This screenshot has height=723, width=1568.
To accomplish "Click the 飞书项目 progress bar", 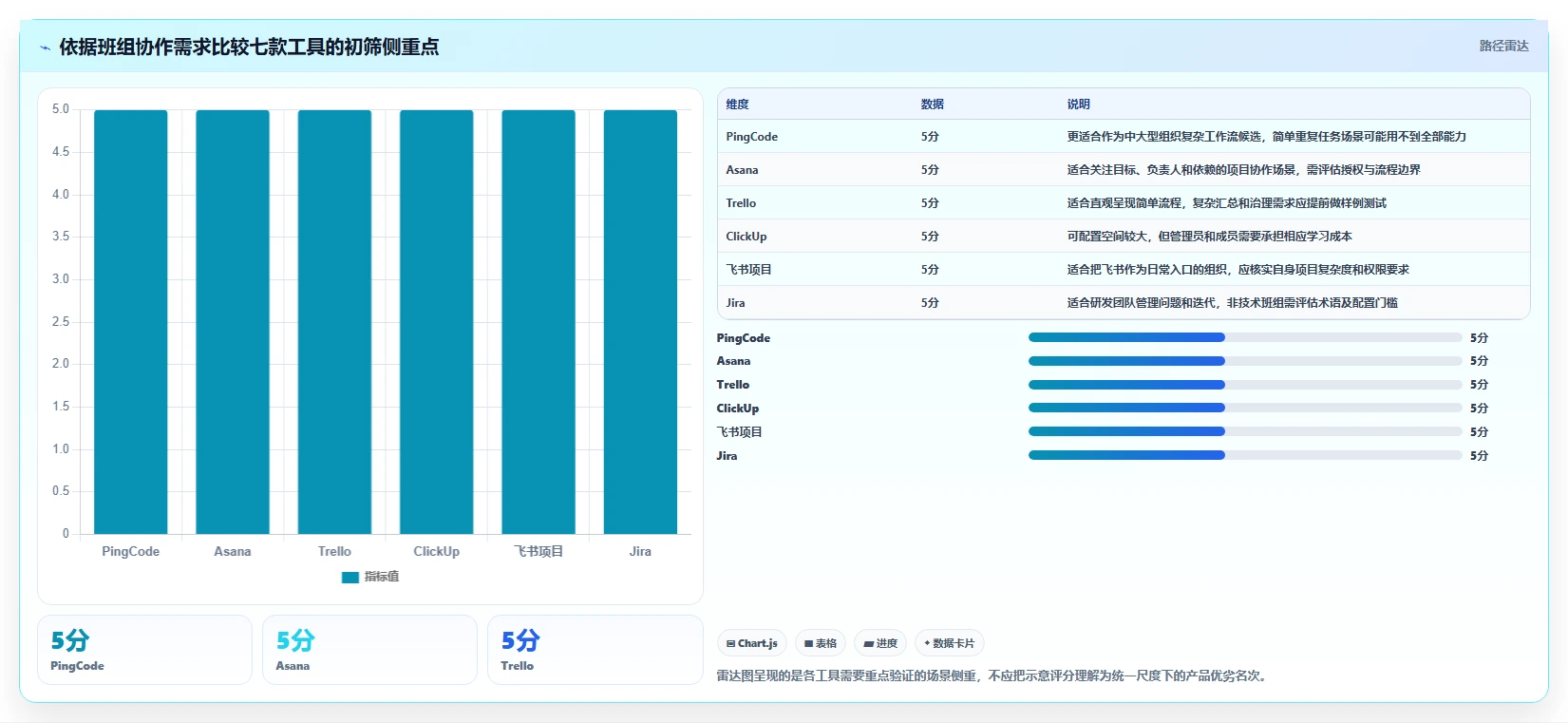I will pyautogui.click(x=1245, y=431).
